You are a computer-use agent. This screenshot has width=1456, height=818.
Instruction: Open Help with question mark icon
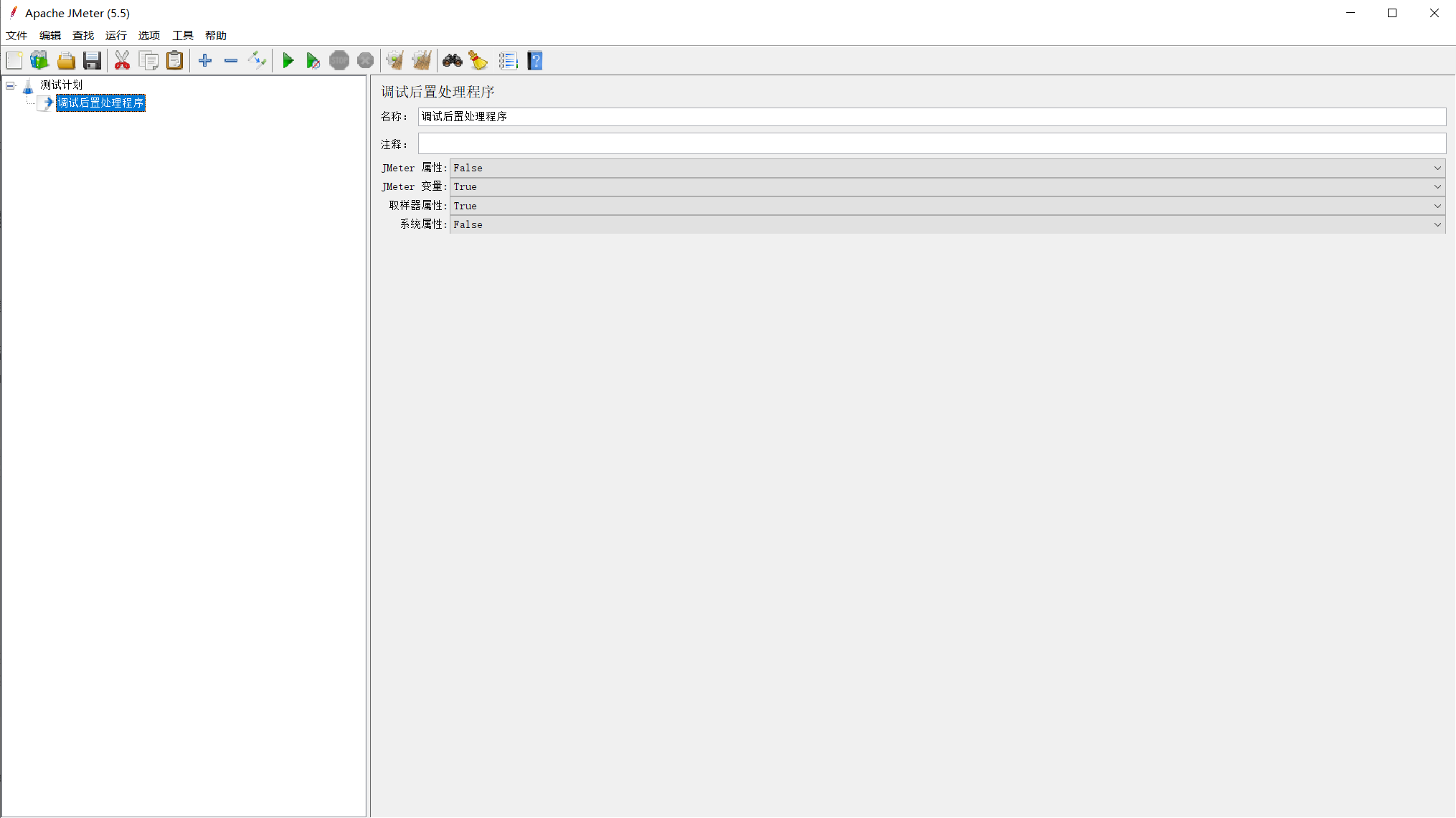pyautogui.click(x=535, y=61)
